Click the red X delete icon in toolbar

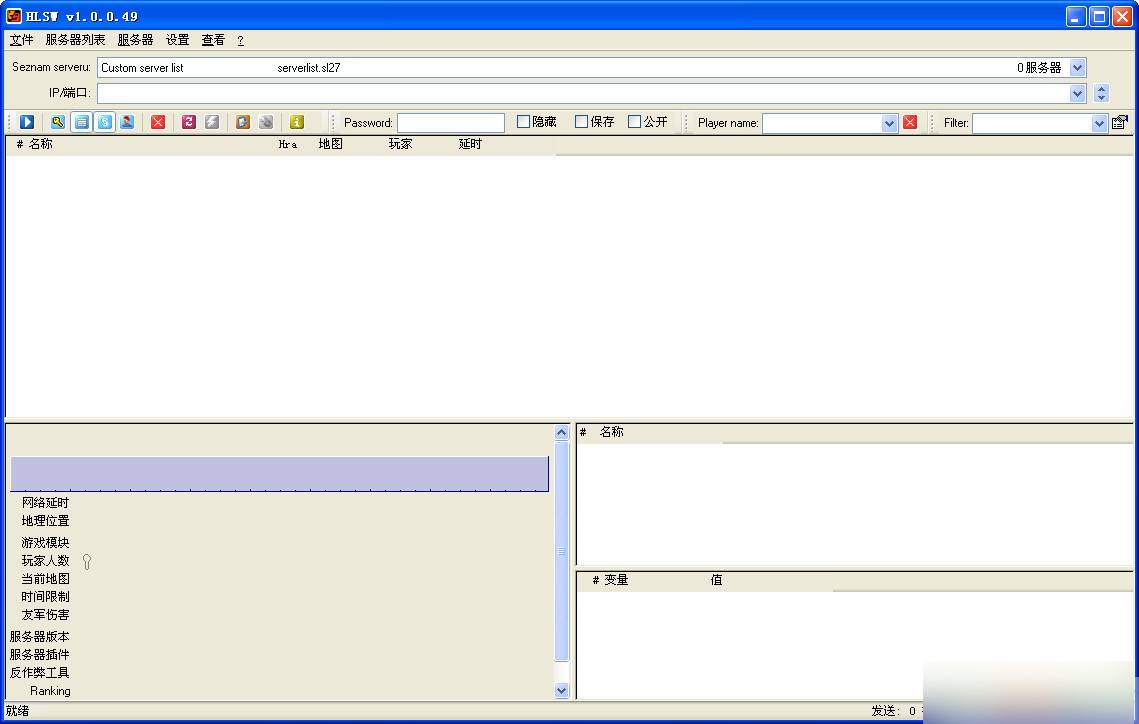pyautogui.click(x=158, y=122)
